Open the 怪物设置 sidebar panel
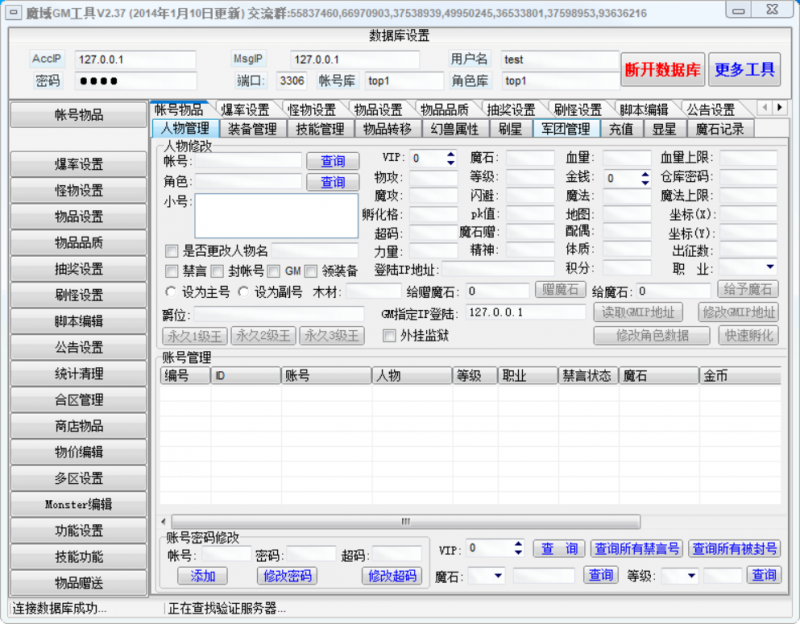800x624 pixels. pos(78,190)
